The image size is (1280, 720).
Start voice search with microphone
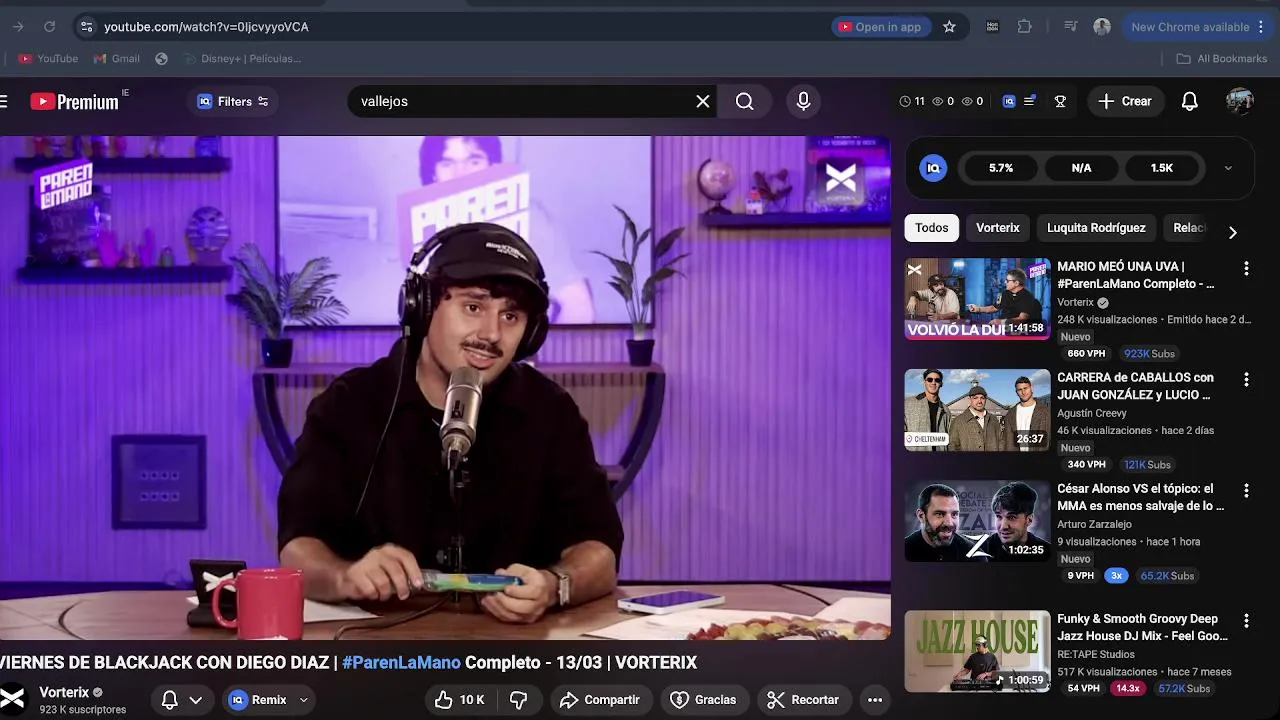[803, 101]
